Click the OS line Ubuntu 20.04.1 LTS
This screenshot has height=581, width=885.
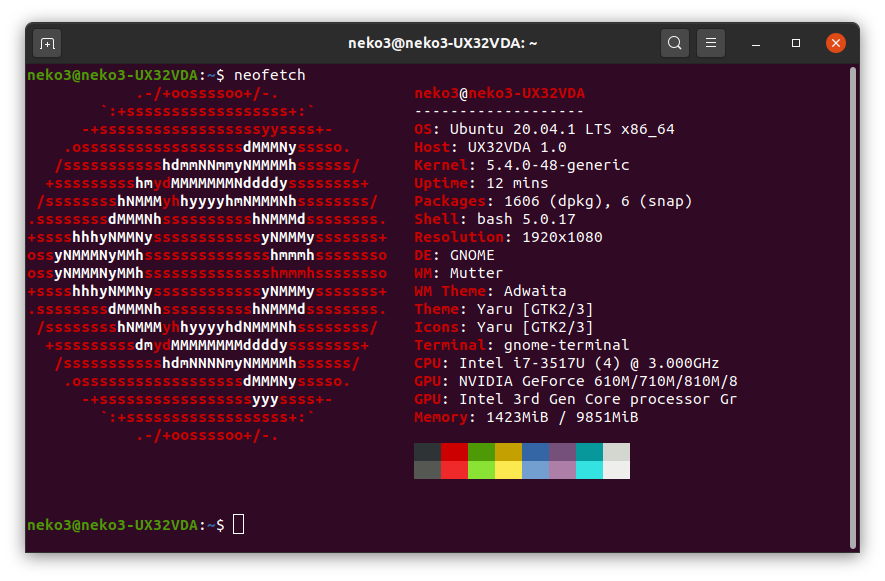pos(544,129)
